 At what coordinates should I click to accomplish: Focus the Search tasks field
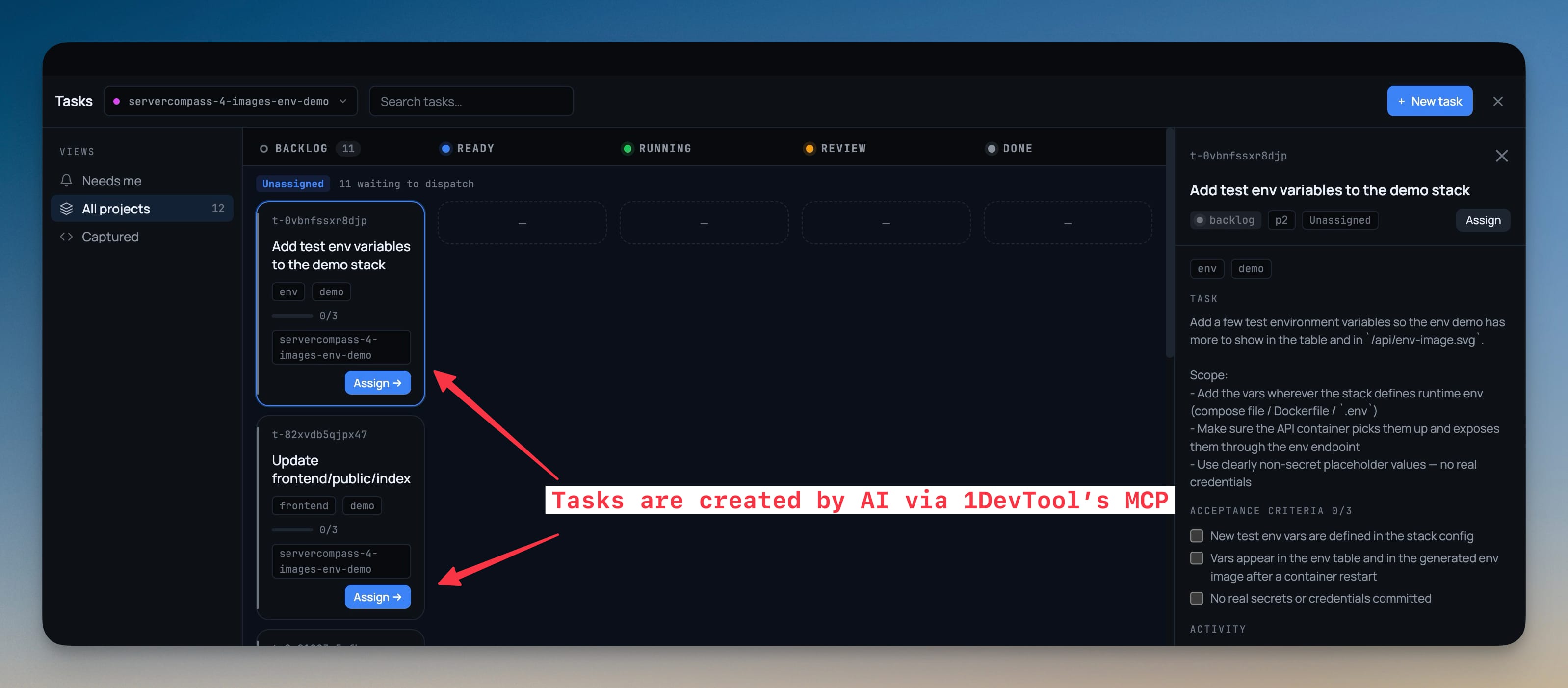point(471,101)
